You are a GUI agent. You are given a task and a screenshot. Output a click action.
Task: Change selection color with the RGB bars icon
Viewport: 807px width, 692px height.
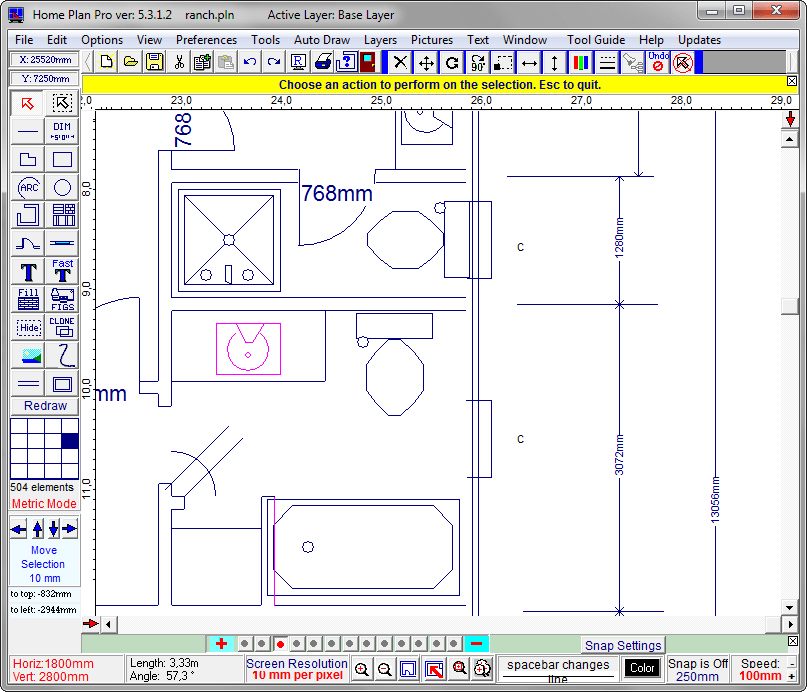pos(581,63)
